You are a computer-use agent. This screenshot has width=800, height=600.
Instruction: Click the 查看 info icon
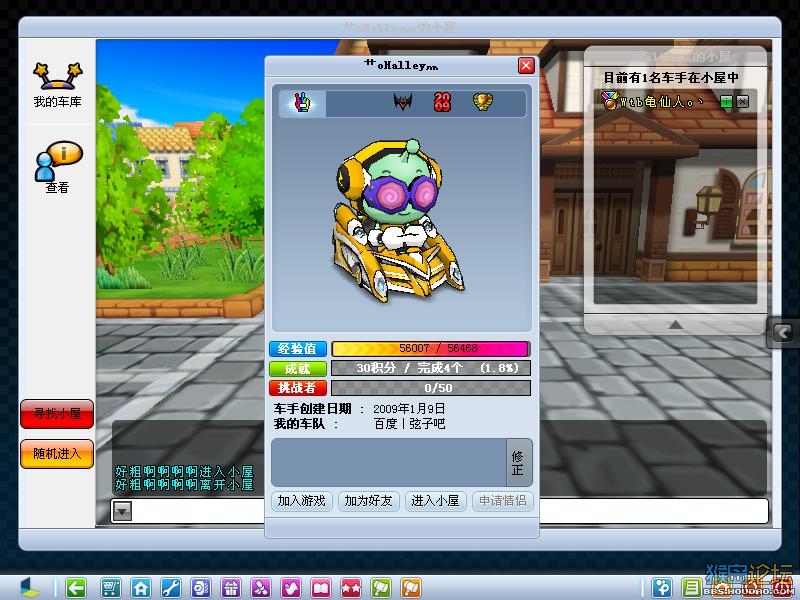click(x=57, y=167)
